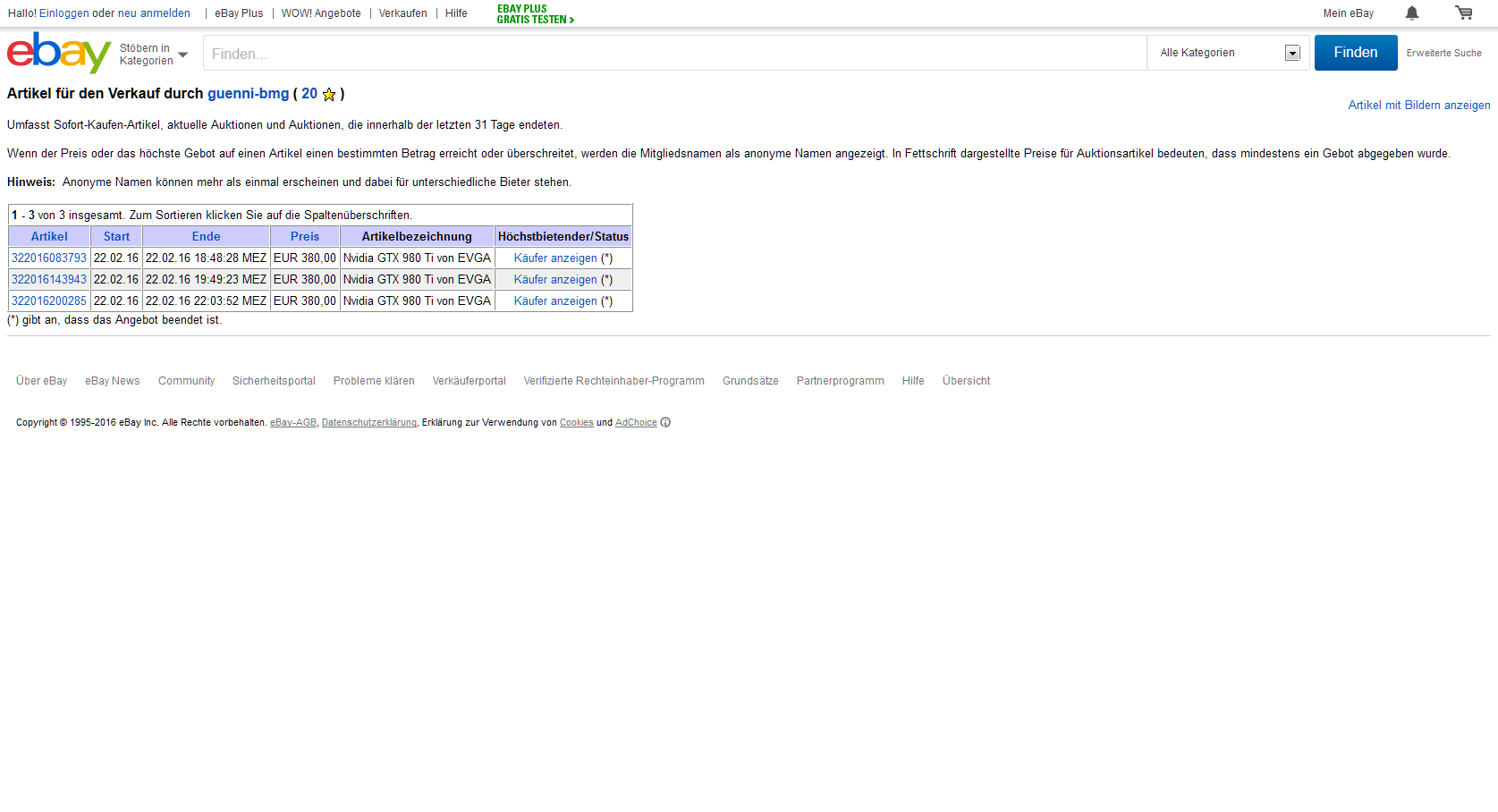This screenshot has height=812, width=1498.
Task: Focus the Finden search input field
Action: coord(675,54)
